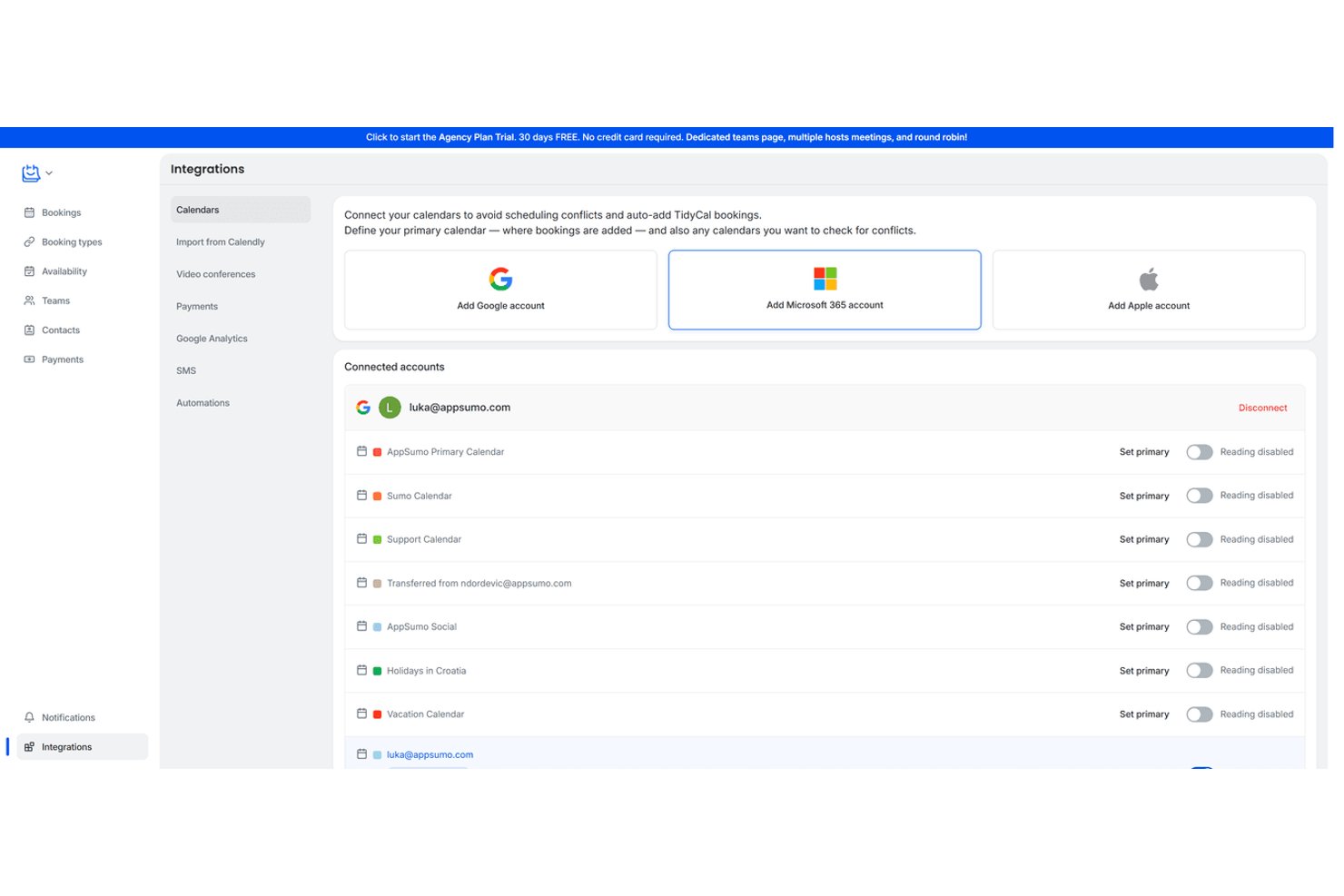Image resolution: width=1344 pixels, height=896 pixels.
Task: Set AppSumo Primary Calendar as primary
Action: pyautogui.click(x=1144, y=452)
